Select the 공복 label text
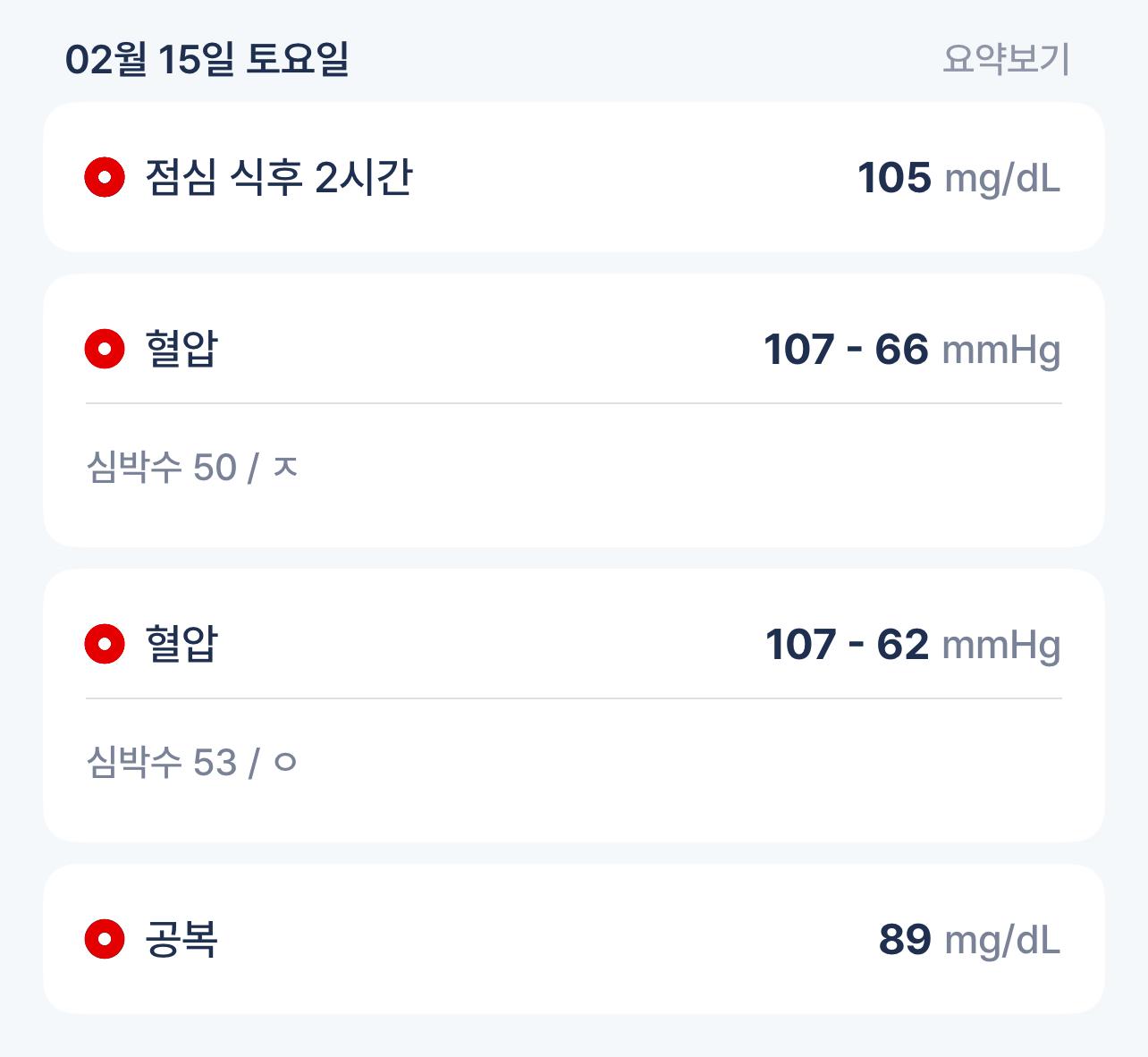The height and width of the screenshot is (1057, 1148). click(x=181, y=939)
